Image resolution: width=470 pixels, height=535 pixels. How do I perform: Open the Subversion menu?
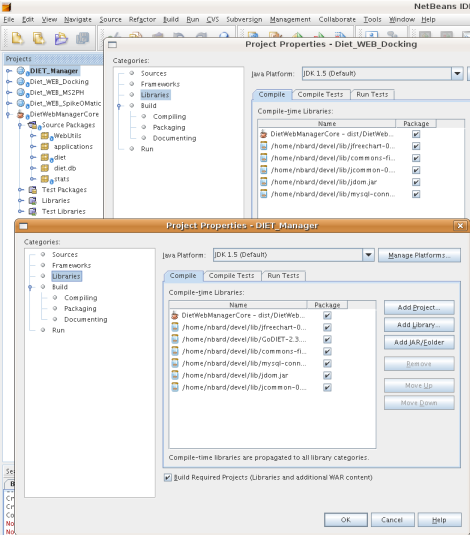click(244, 19)
